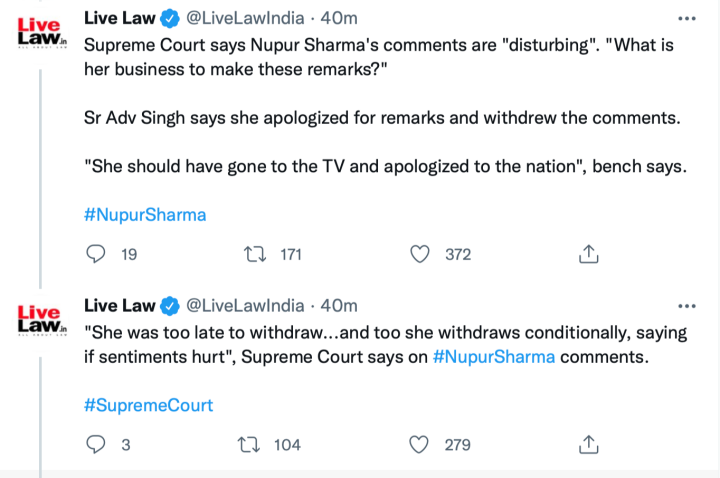The image size is (720, 478).
Task: Like the first tweet with 372 likes
Action: point(421,254)
